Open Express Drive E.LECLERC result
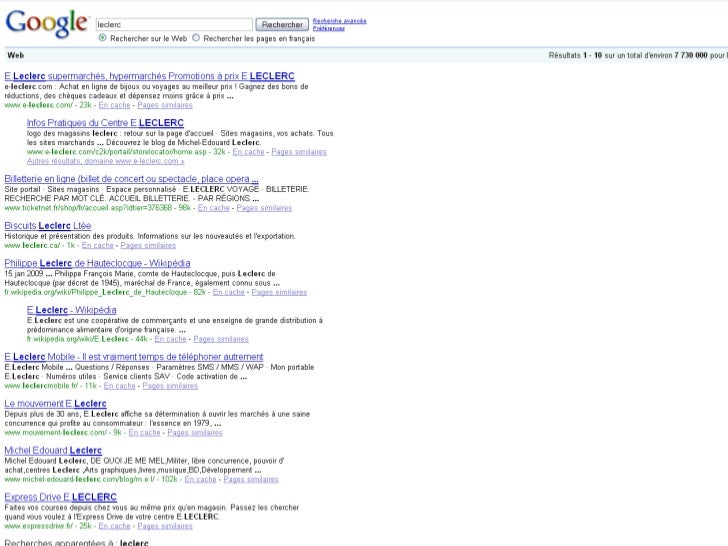728x546 pixels. 61,497
